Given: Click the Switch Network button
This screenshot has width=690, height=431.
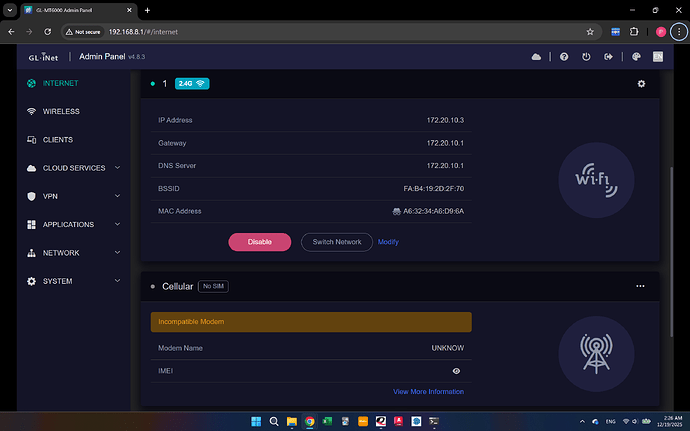Looking at the screenshot, I should pyautogui.click(x=336, y=242).
